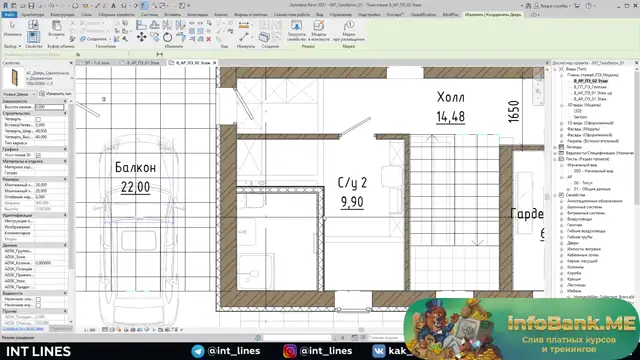
Task: Open the Справка по свойствам link
Action: 23,328
